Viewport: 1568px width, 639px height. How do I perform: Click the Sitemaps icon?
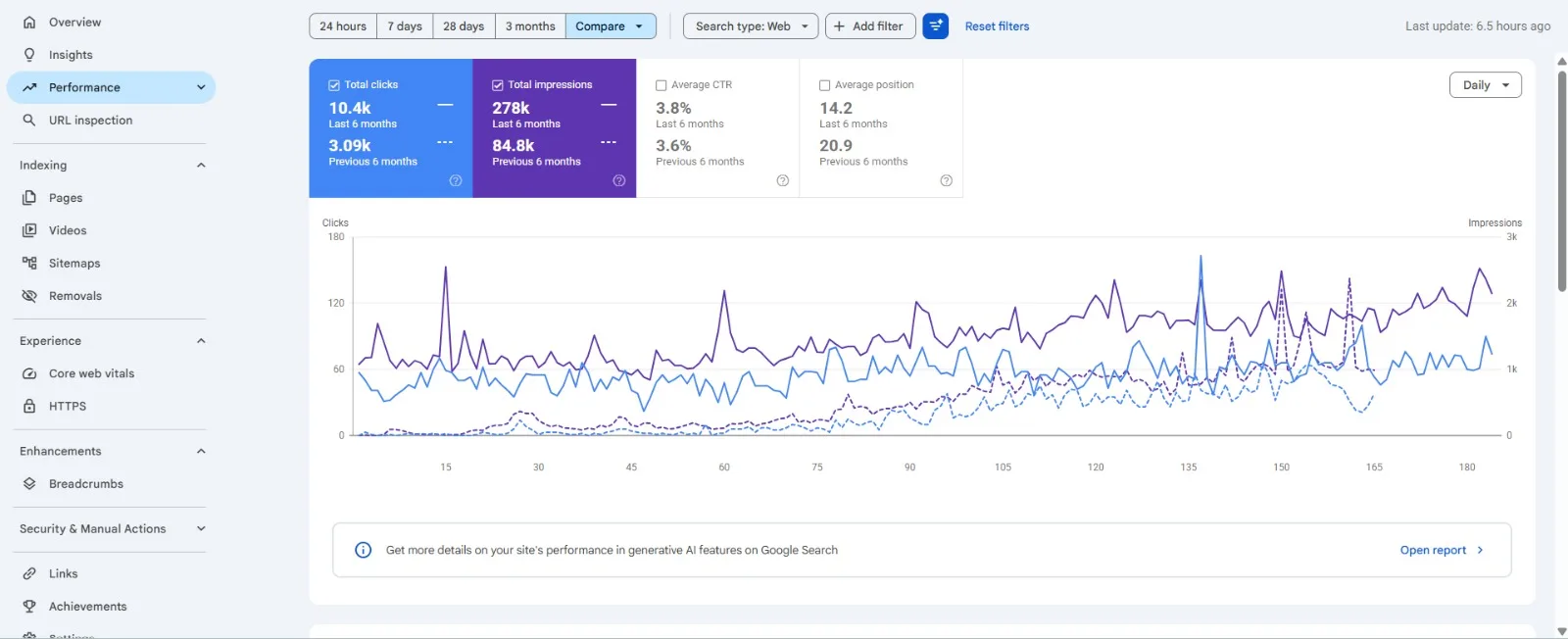click(x=29, y=263)
